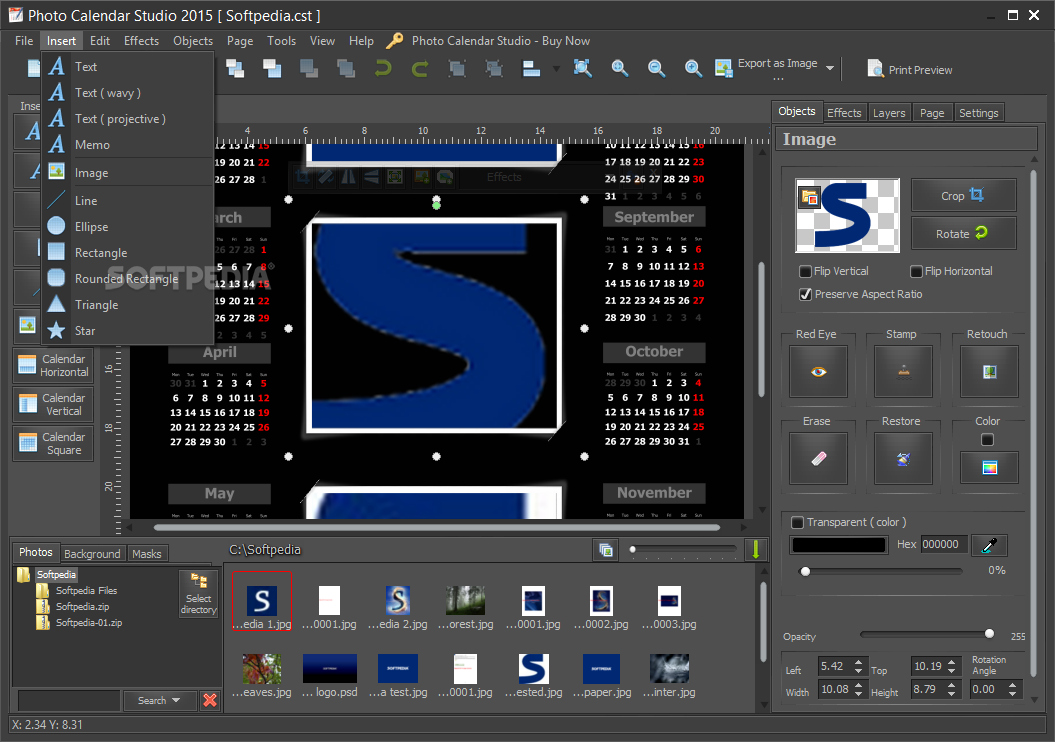This screenshot has height=742, width=1055.
Task: Switch to the Layers tab
Action: click(x=889, y=113)
